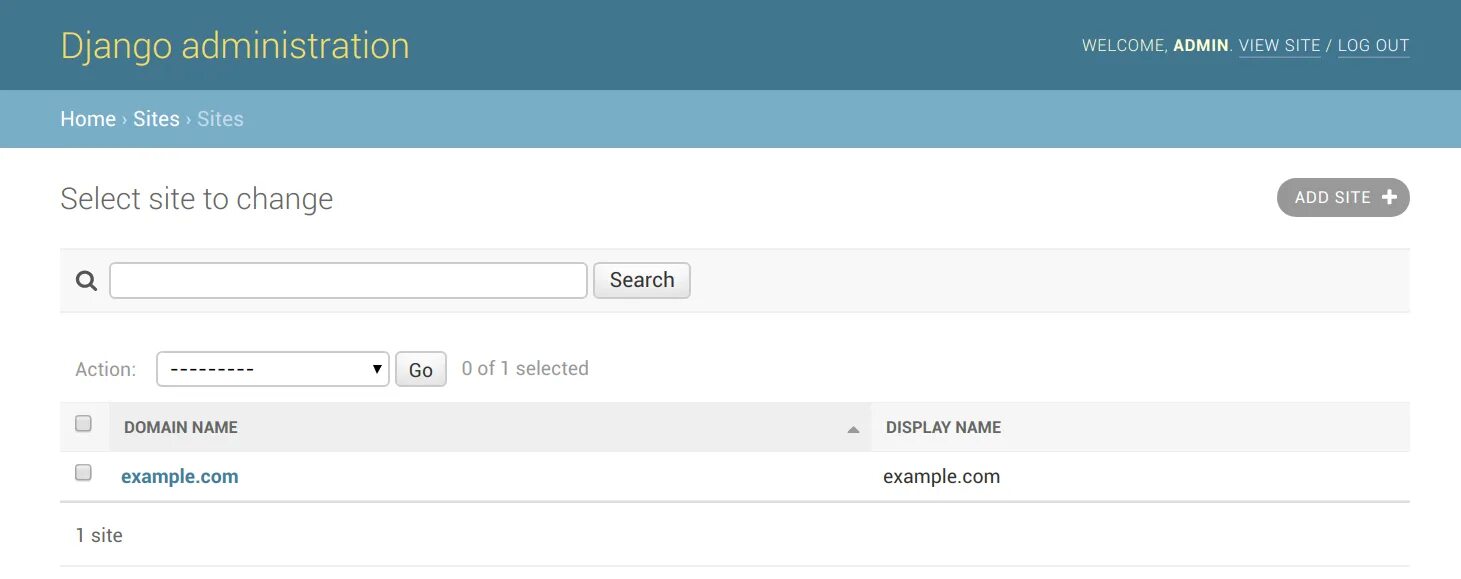Click inside the search text field
The height and width of the screenshot is (579, 1461).
point(348,280)
